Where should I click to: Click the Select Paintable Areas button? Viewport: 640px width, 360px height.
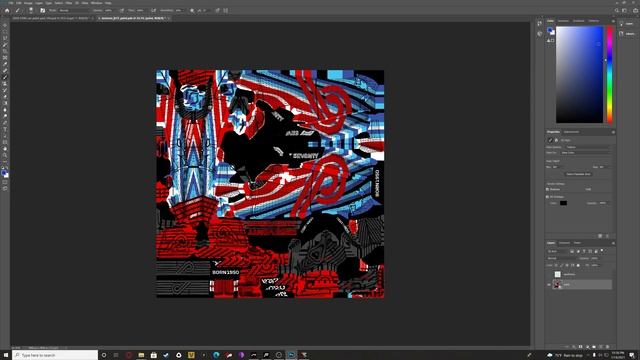pos(578,174)
